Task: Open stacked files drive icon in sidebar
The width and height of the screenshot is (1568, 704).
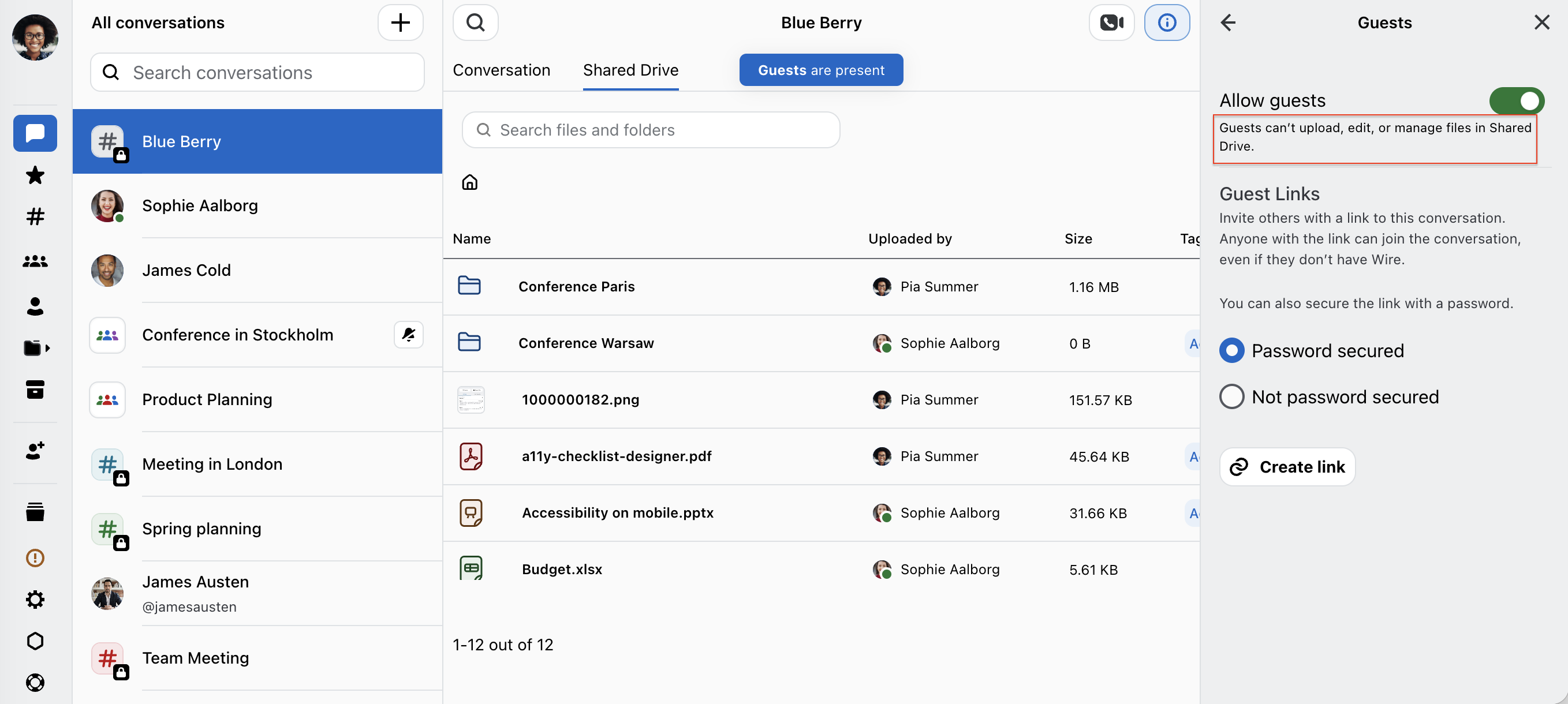Action: [35, 512]
